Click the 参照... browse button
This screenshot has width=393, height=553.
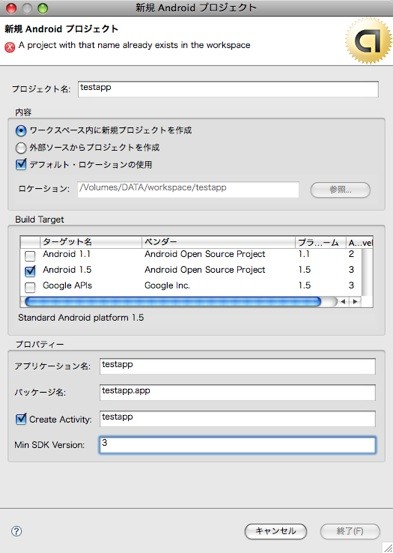(340, 190)
